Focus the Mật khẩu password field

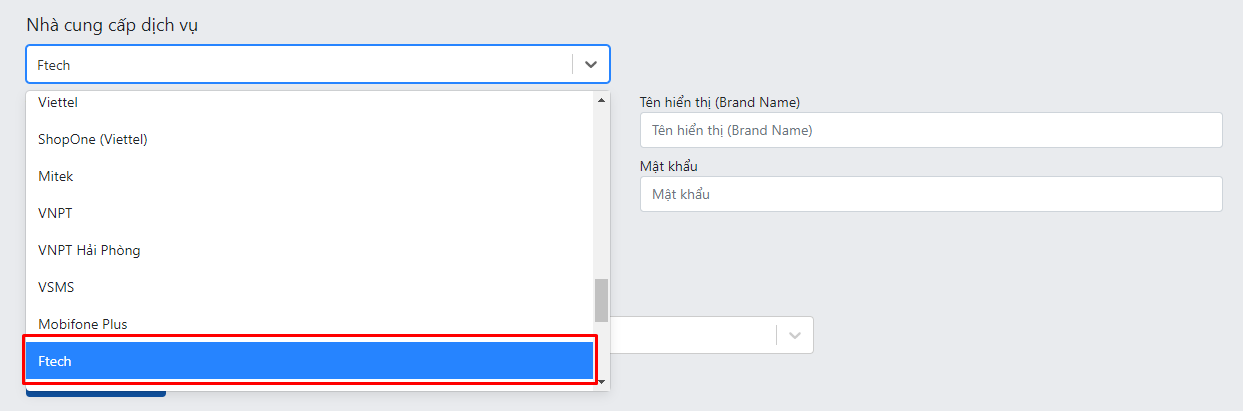point(931,194)
